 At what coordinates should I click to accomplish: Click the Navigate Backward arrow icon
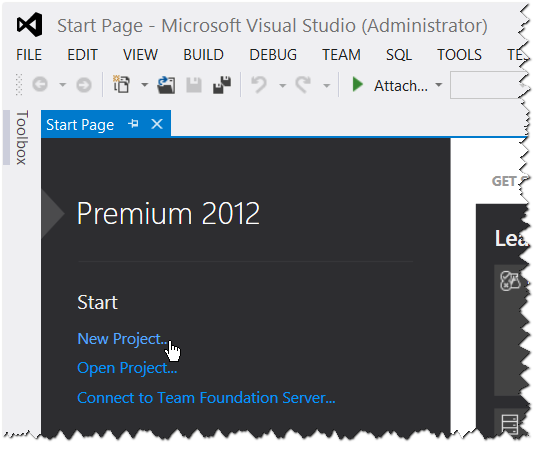pyautogui.click(x=40, y=85)
